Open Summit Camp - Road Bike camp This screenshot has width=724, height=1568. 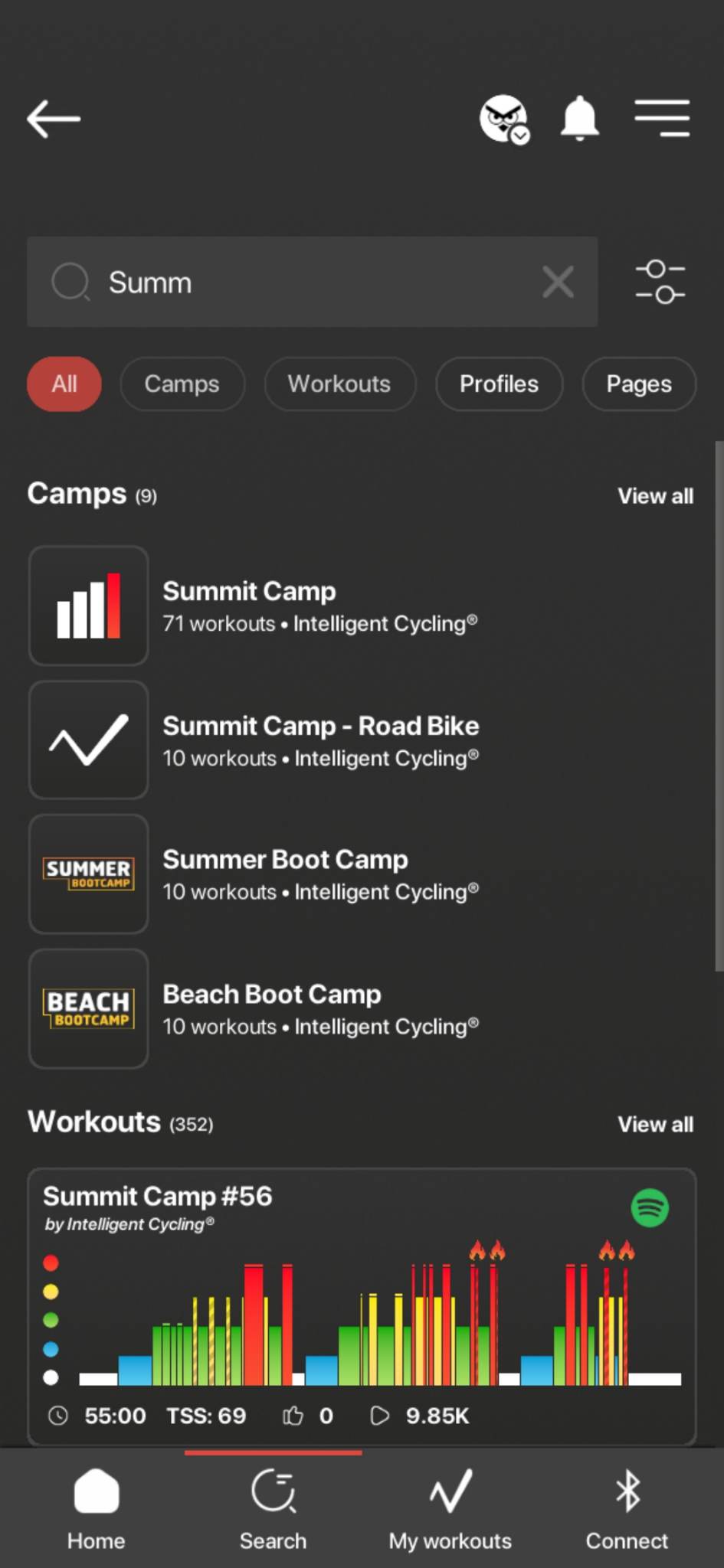pyautogui.click(x=320, y=740)
